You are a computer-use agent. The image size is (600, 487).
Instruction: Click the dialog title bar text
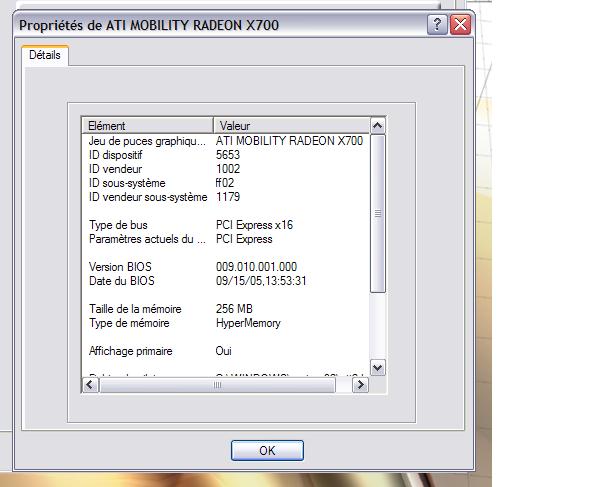(x=149, y=25)
